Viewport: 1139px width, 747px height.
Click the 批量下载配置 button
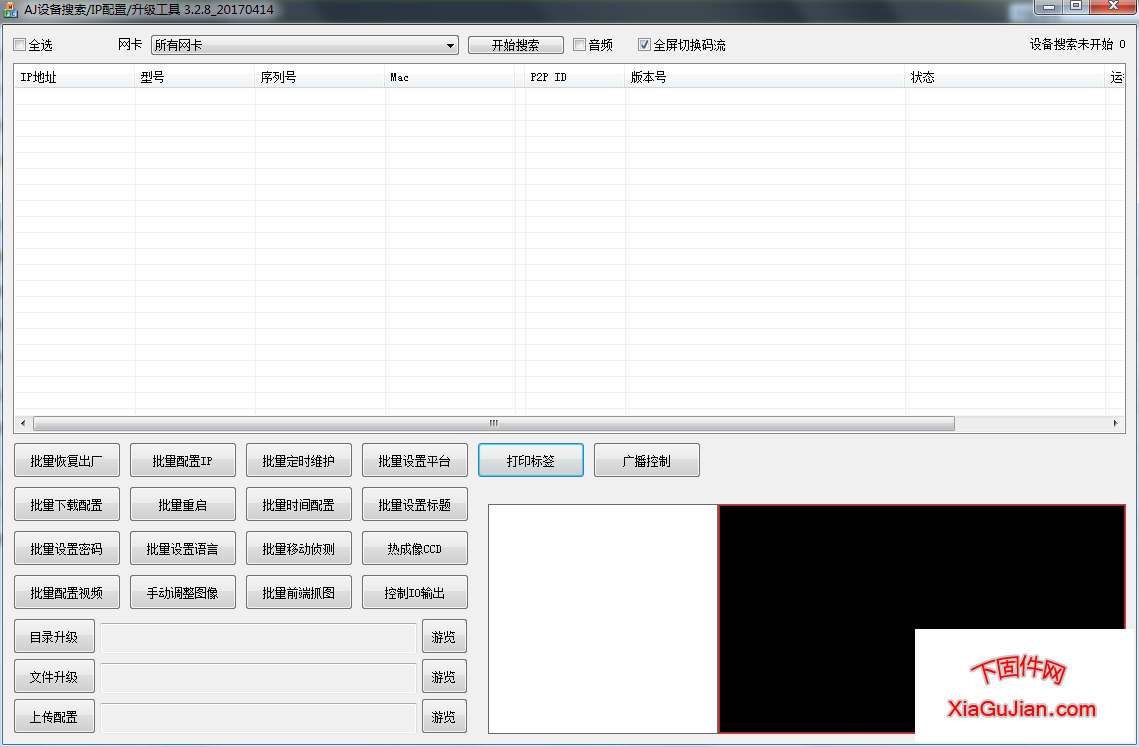point(67,504)
